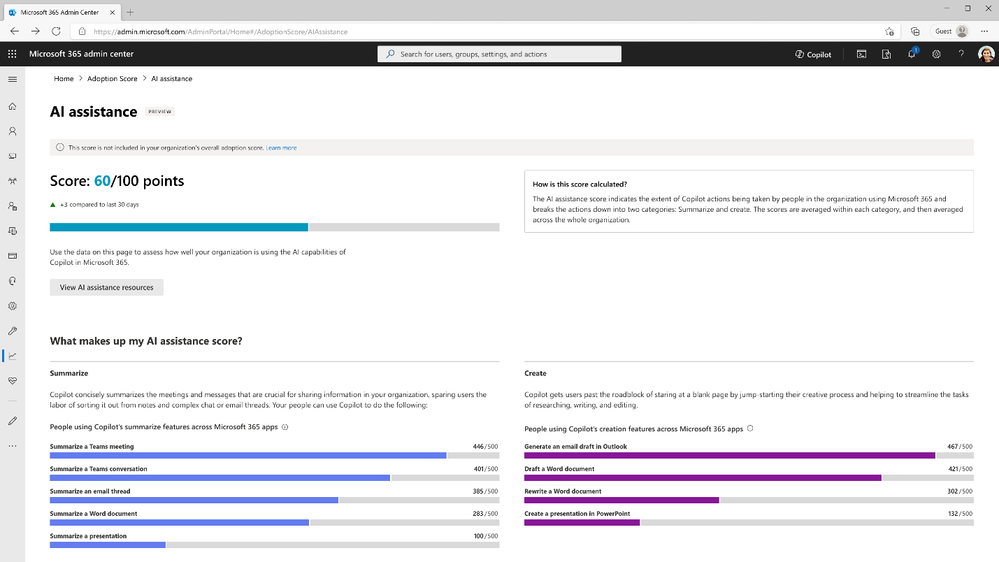Screen dimensions: 999x562
Task: Open the header settings gear icon
Action: coord(937,54)
